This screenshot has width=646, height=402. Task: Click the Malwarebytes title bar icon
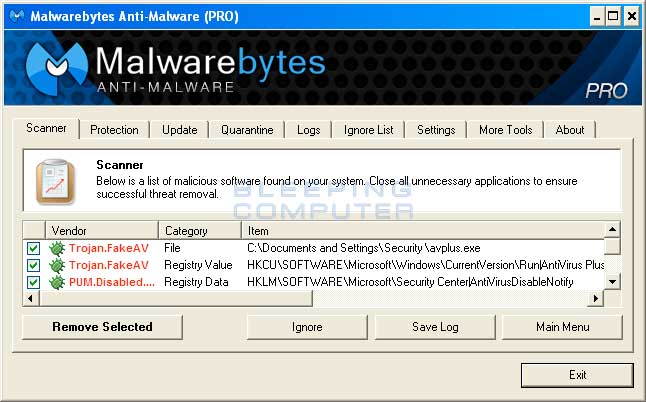pos(16,16)
